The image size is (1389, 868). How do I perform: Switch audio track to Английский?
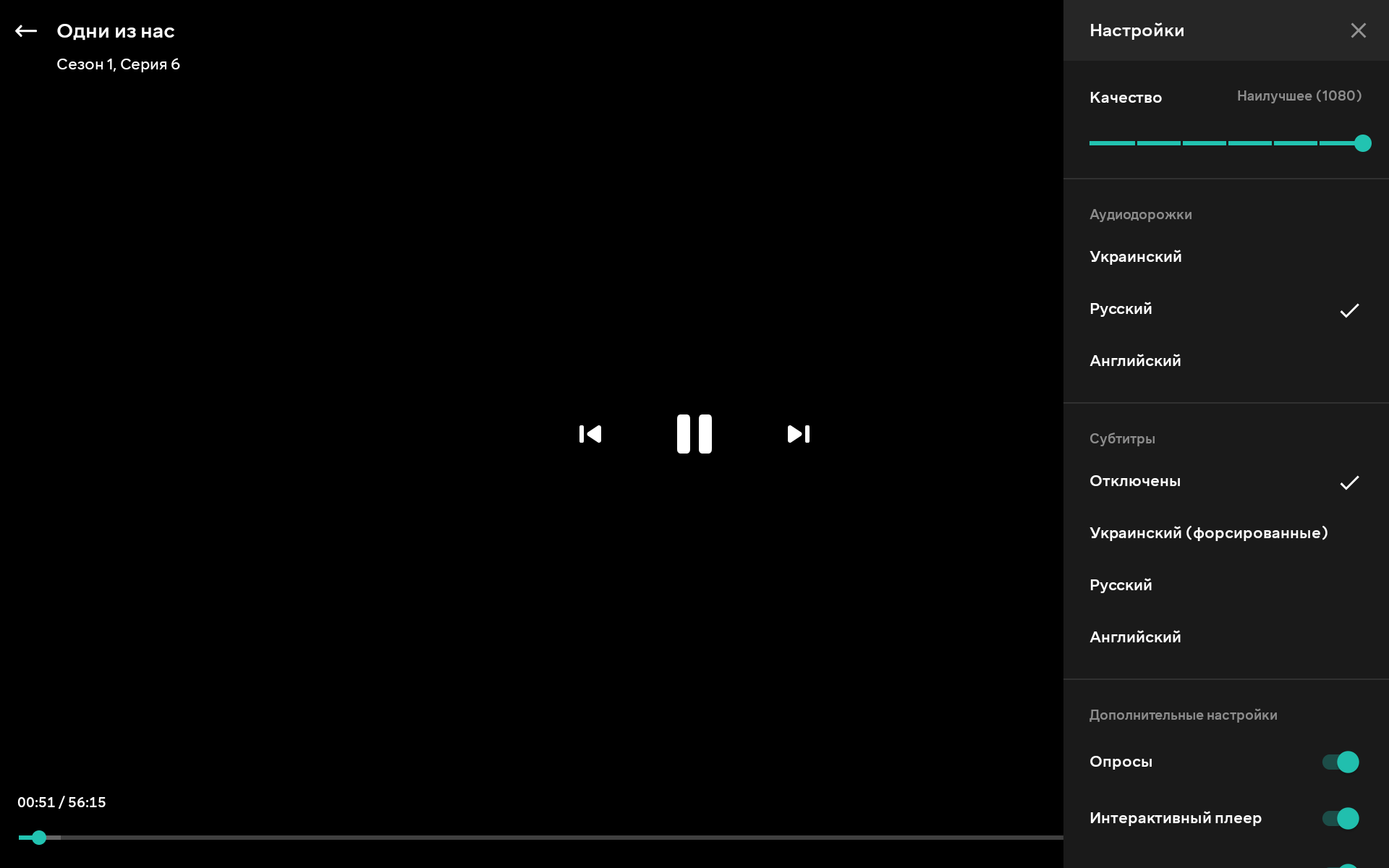1135,361
